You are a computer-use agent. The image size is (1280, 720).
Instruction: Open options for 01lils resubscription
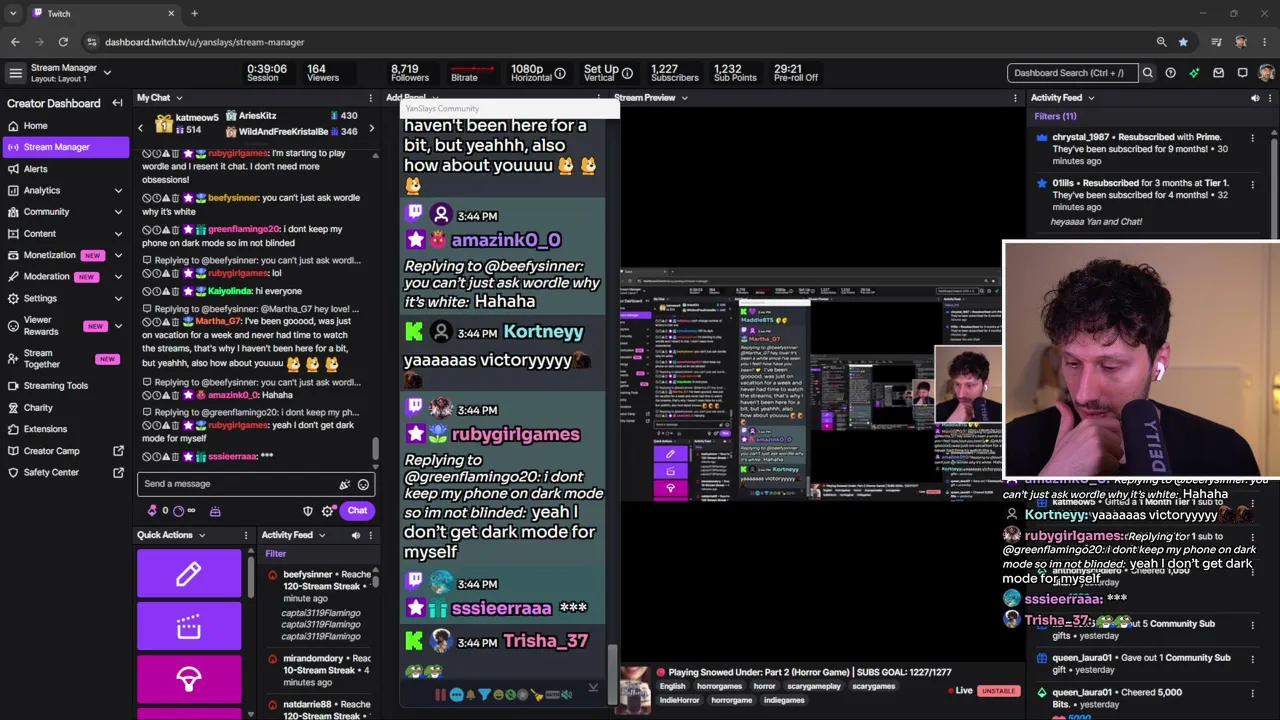(x=1252, y=184)
